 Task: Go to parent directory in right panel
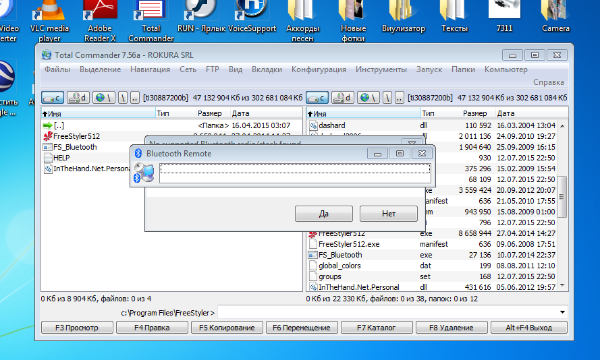pyautogui.click(x=399, y=98)
